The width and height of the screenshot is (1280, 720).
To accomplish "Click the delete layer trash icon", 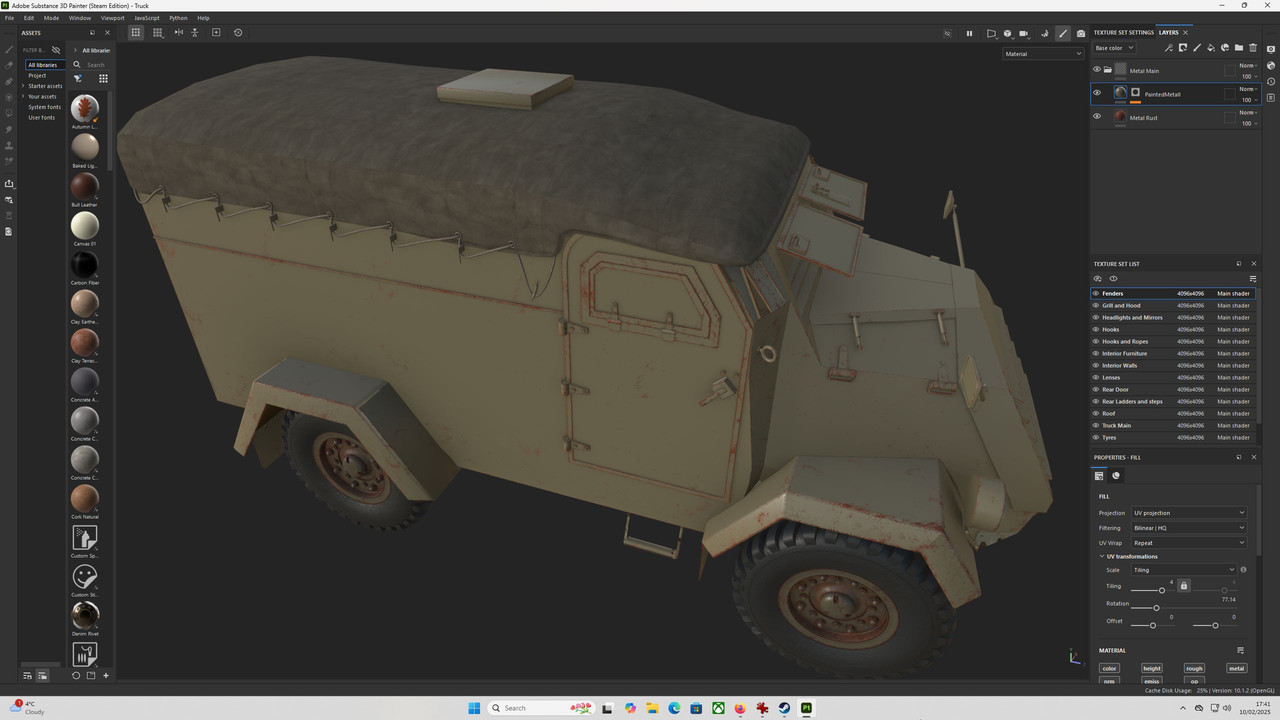I will point(1253,48).
